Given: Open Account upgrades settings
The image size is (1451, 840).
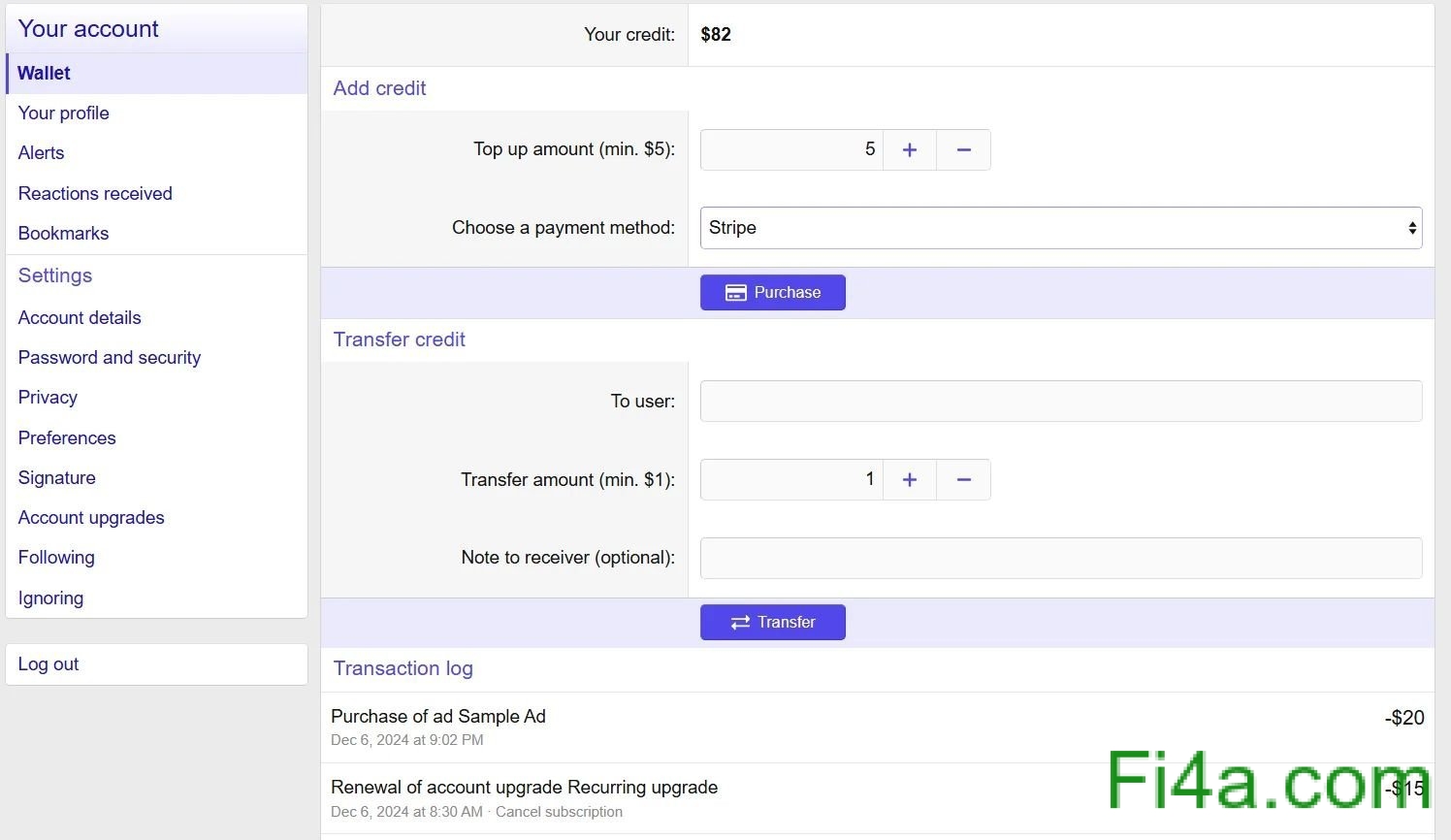Looking at the screenshot, I should 91,518.
